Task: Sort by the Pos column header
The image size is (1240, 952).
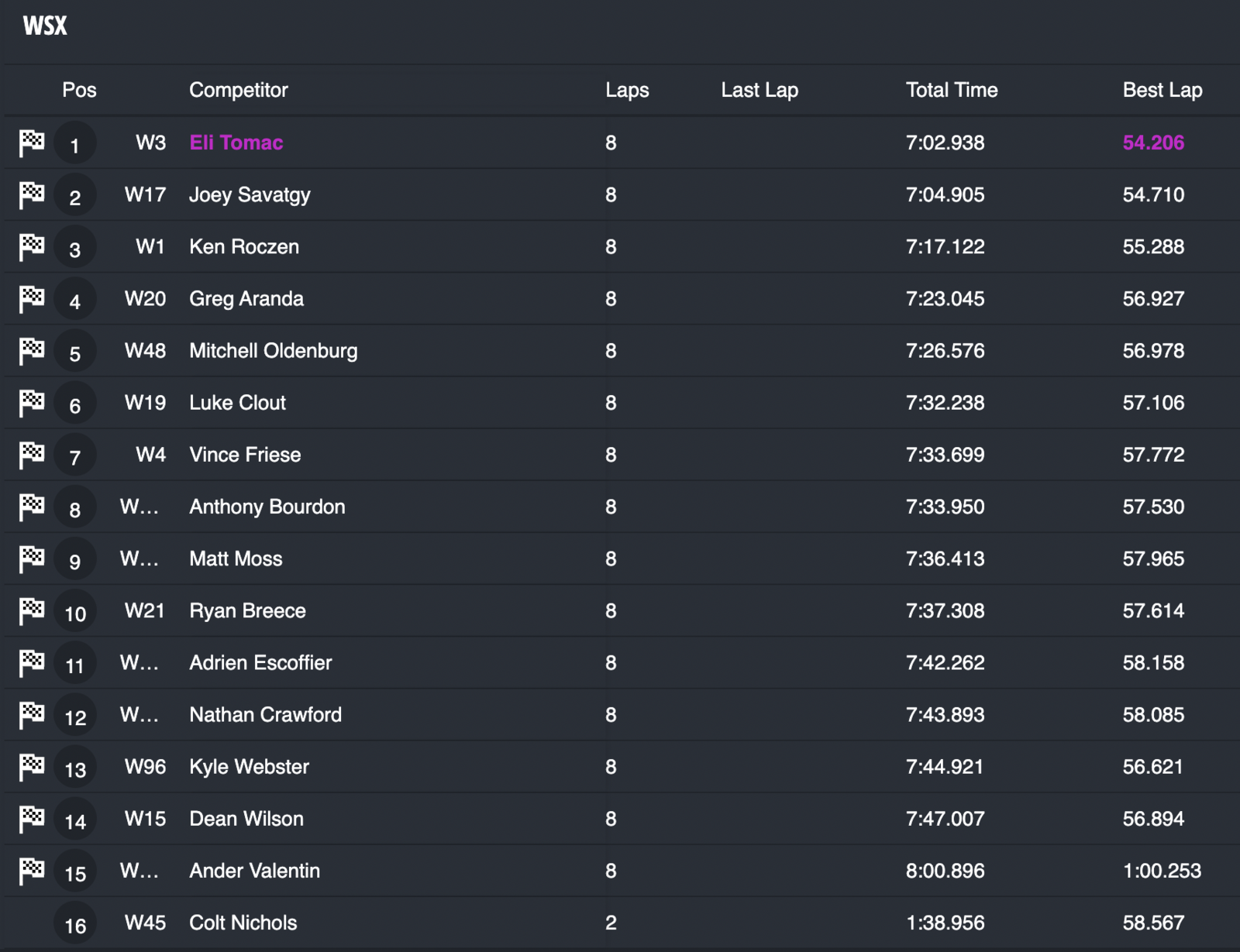Action: tap(79, 90)
